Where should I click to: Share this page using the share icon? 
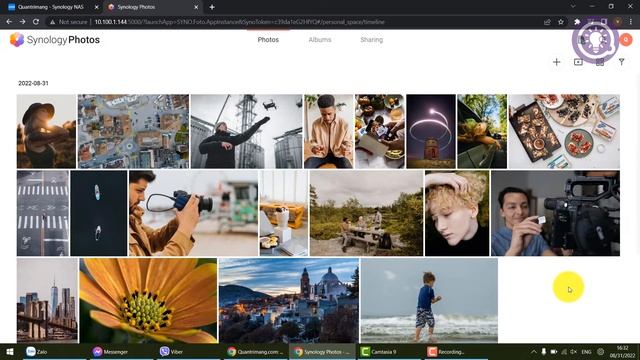click(x=547, y=22)
